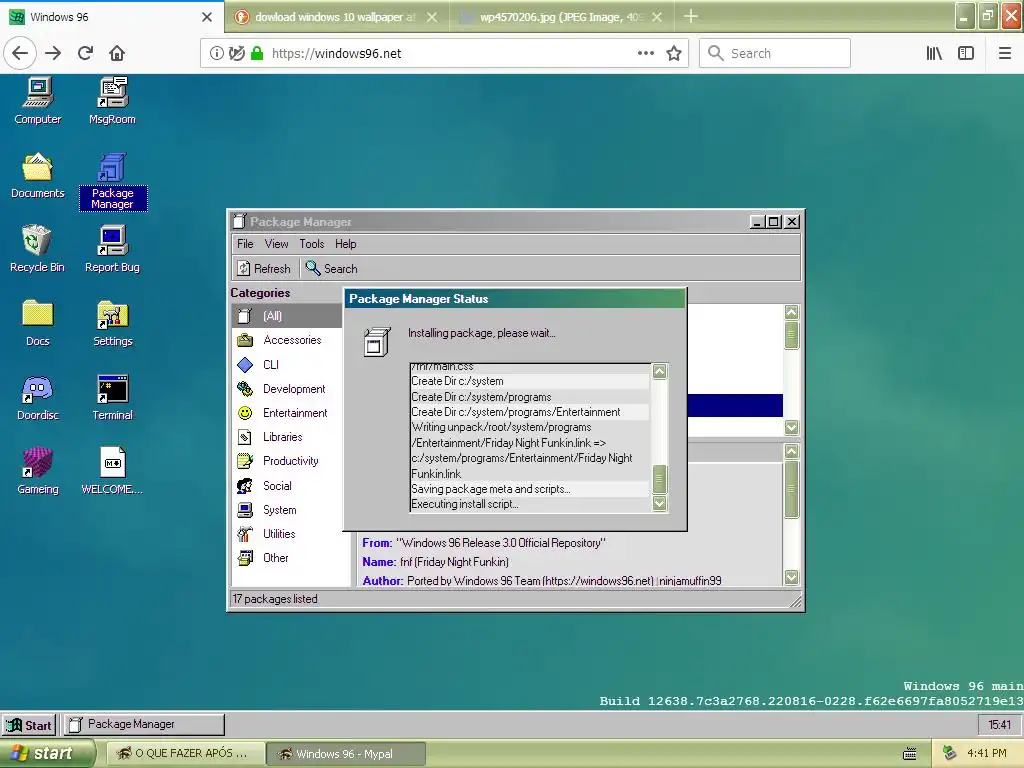This screenshot has height=768, width=1024.
Task: Click the install log scrollbar thumb
Action: (660, 480)
